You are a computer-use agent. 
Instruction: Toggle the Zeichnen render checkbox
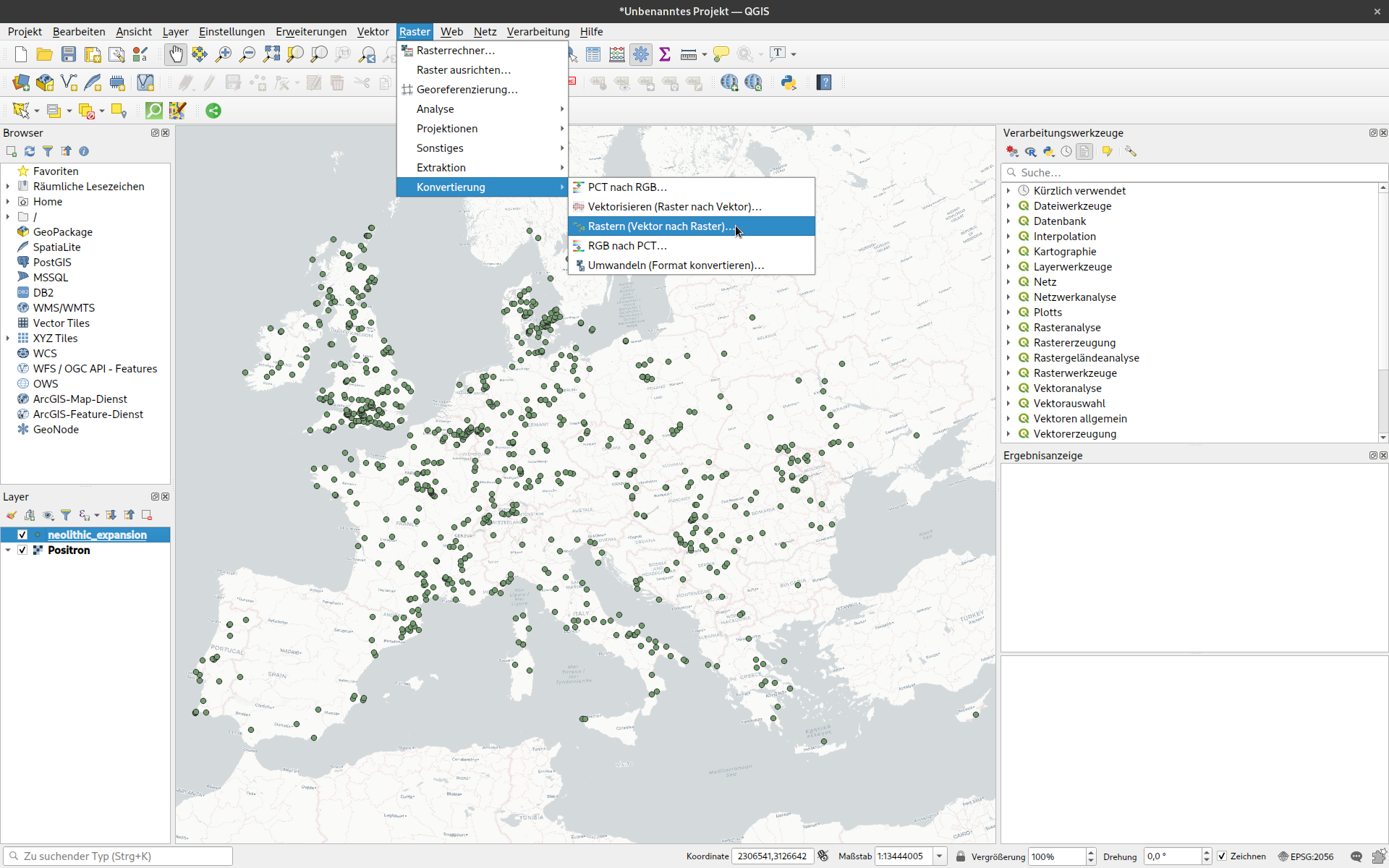tap(1222, 856)
